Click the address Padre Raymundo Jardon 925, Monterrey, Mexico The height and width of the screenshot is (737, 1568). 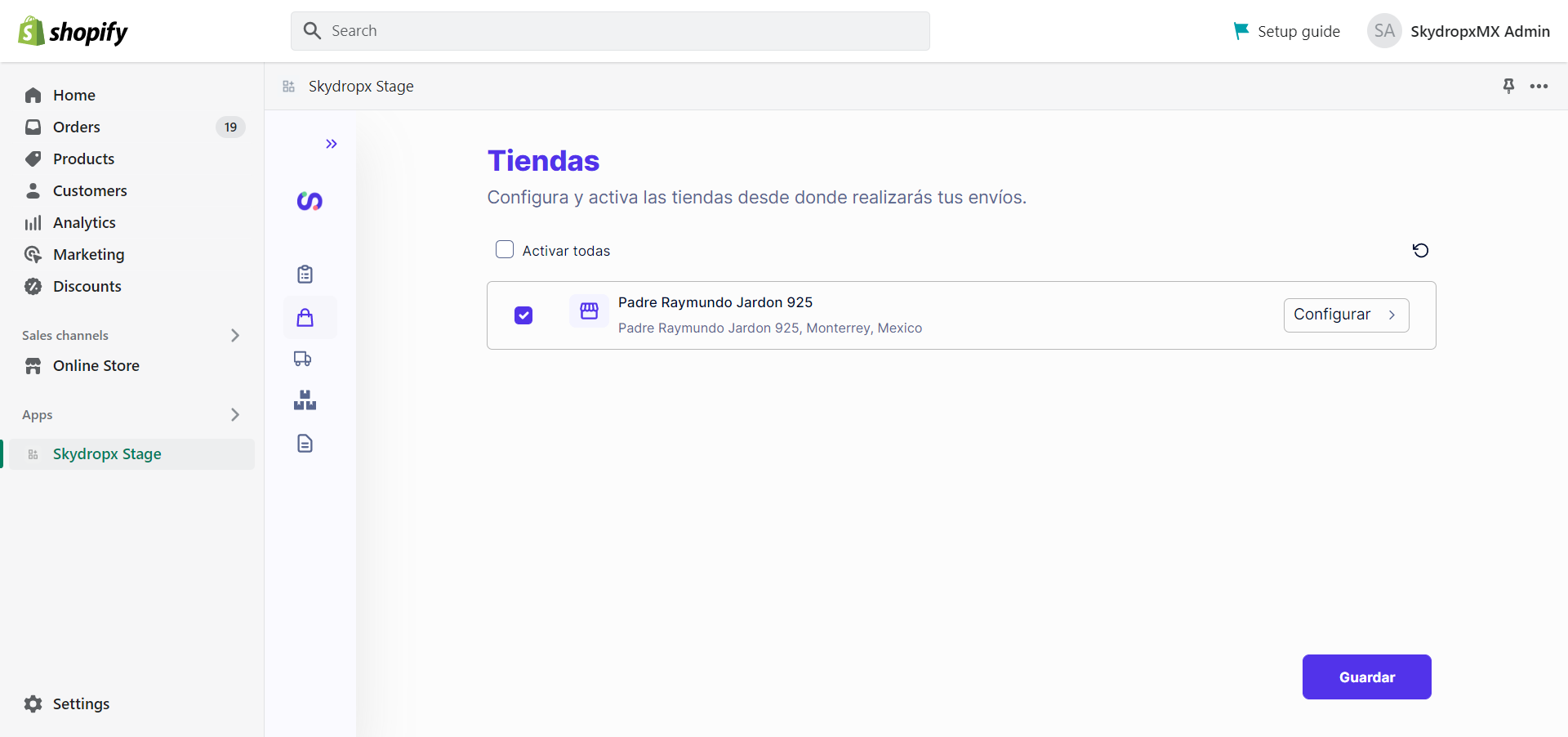pyautogui.click(x=770, y=328)
